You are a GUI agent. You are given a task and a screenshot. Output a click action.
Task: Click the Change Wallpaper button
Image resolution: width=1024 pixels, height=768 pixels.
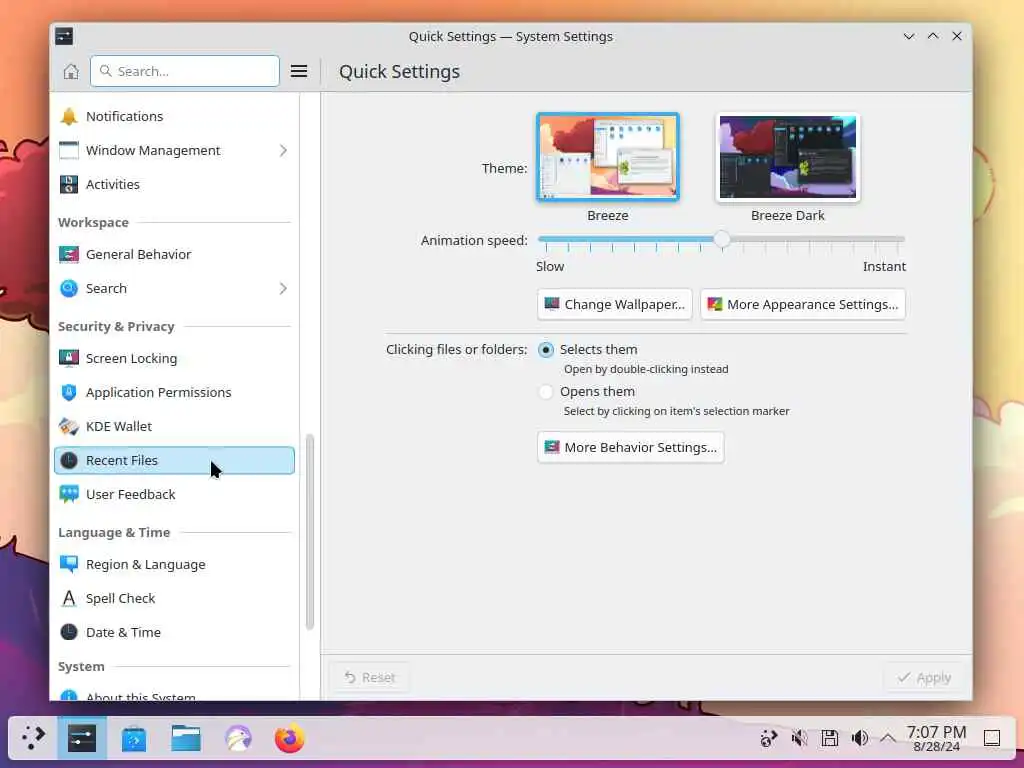(x=615, y=304)
